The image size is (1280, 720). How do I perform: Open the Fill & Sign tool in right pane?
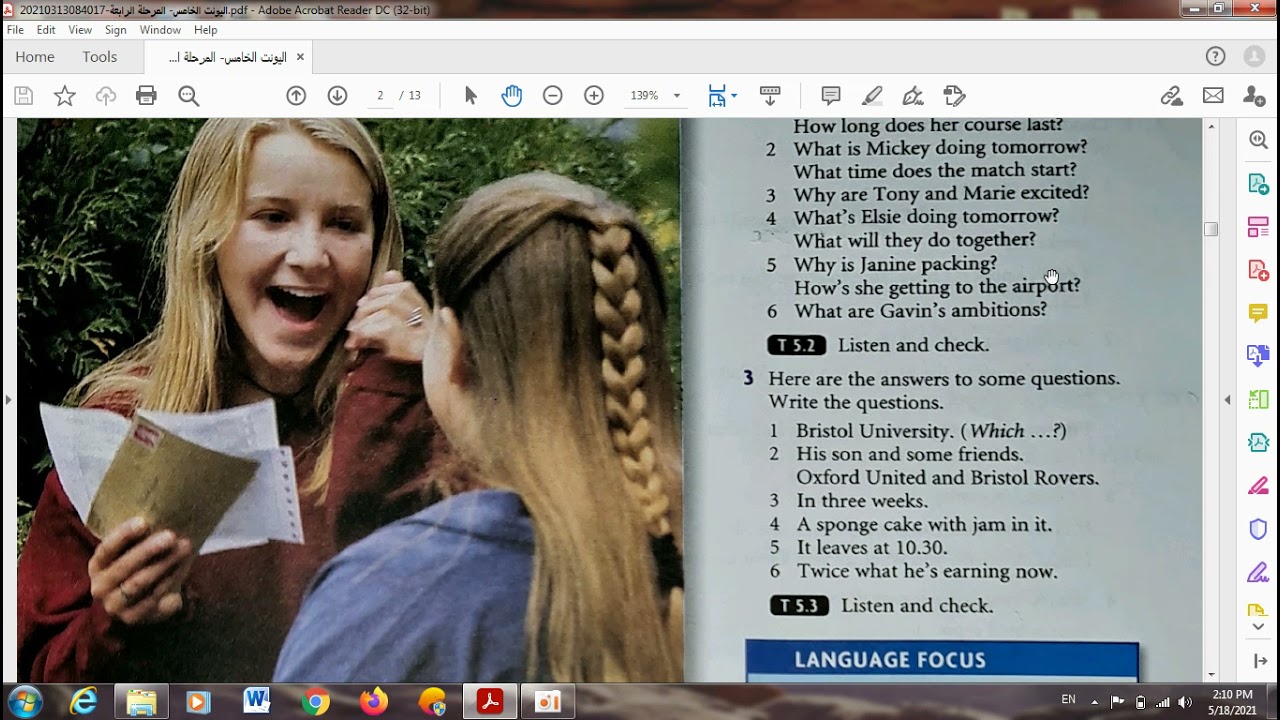[x=1258, y=573]
